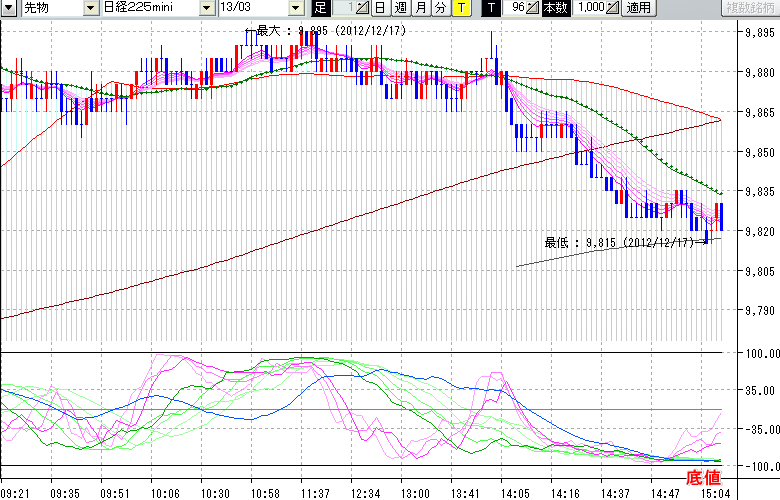Screen dimensions: 780x500
Task: Switch chart to 週 (weekly) timeframe
Action: 400,8
